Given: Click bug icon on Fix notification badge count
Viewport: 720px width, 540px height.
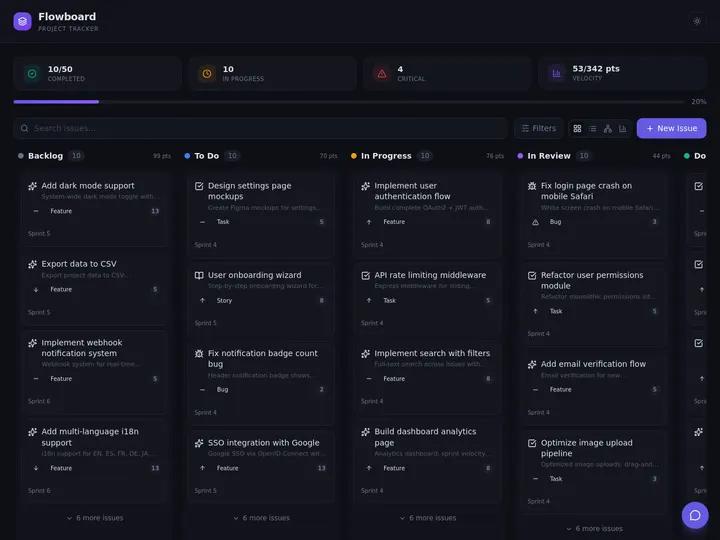Looking at the screenshot, I should (199, 354).
